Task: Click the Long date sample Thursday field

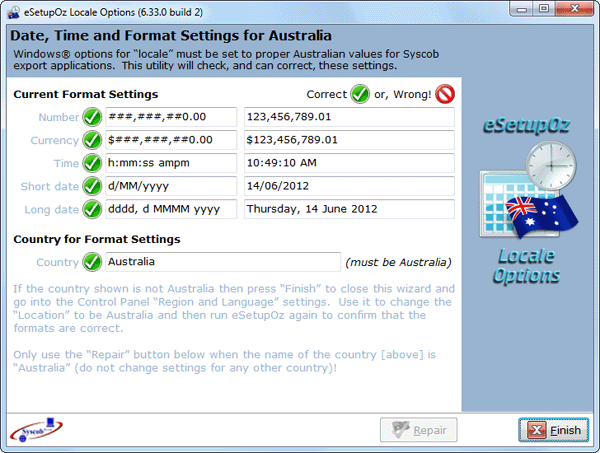Action: click(348, 209)
